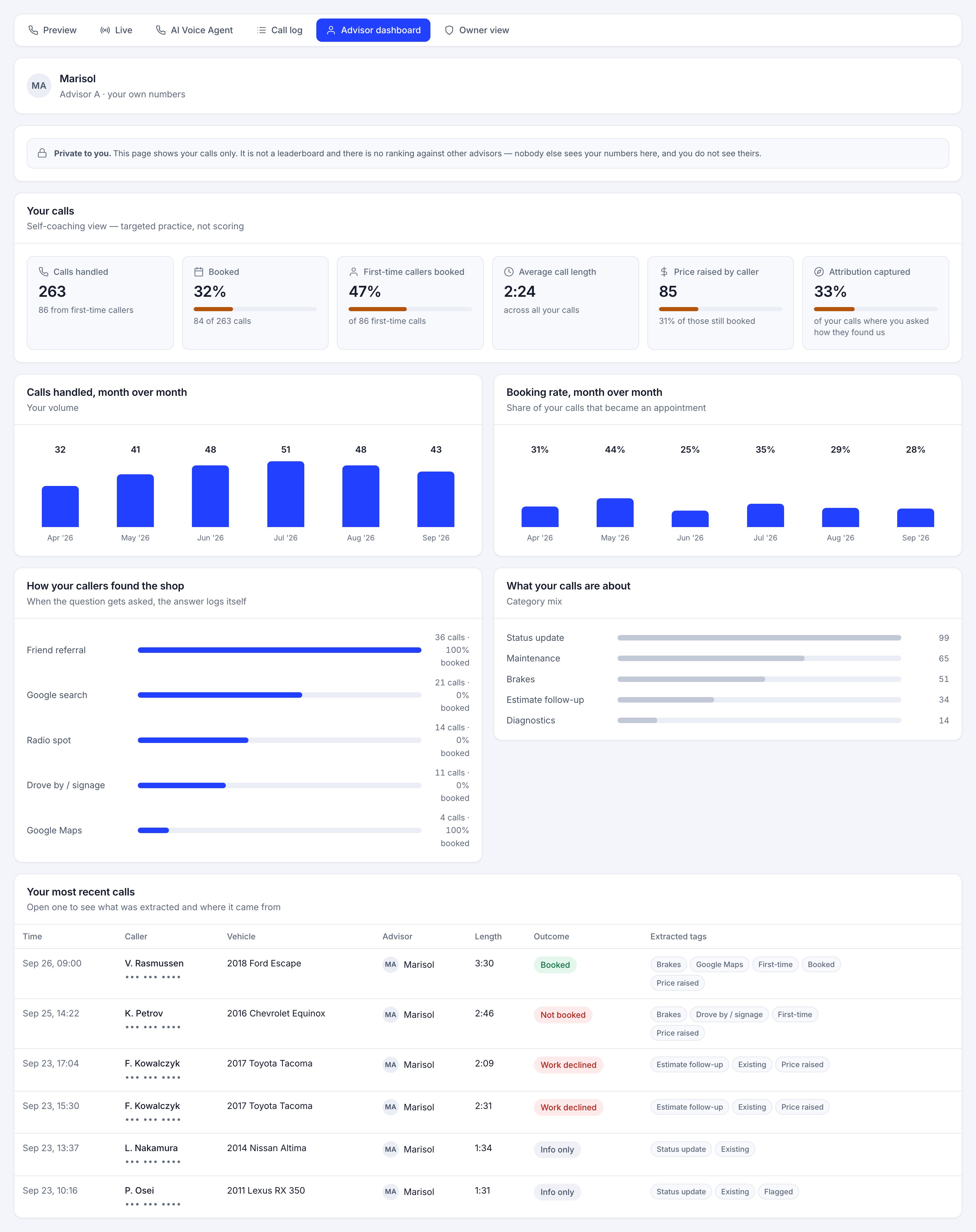Screen dimensions: 976x1232
Task: Click the Booked progress bar at 32%
Action: click(x=255, y=309)
